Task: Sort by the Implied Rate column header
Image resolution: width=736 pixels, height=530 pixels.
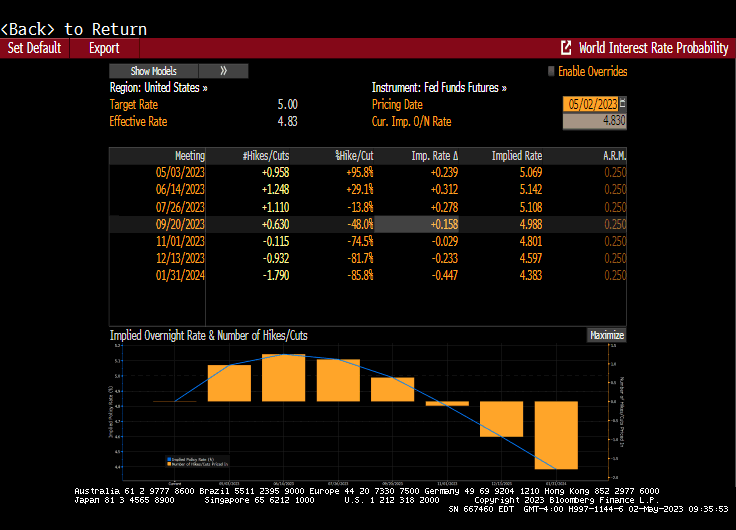Action: [516, 156]
